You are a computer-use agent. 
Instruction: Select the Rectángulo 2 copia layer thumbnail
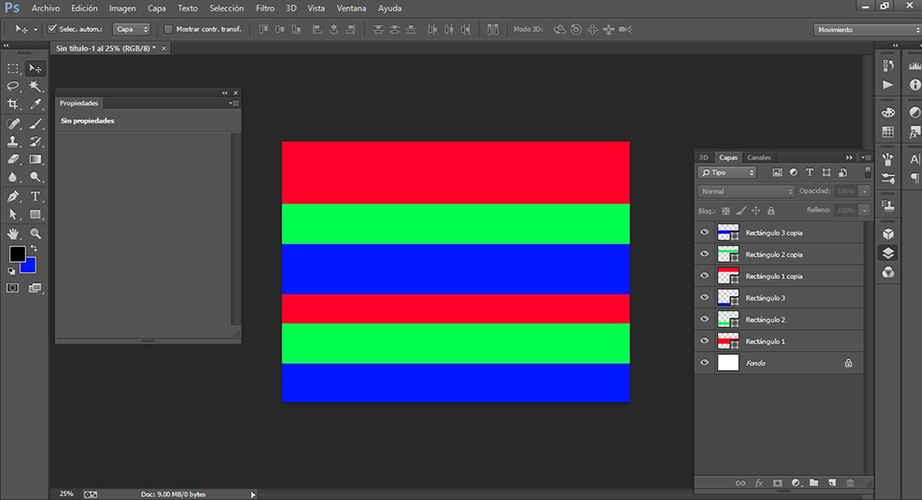tap(728, 254)
